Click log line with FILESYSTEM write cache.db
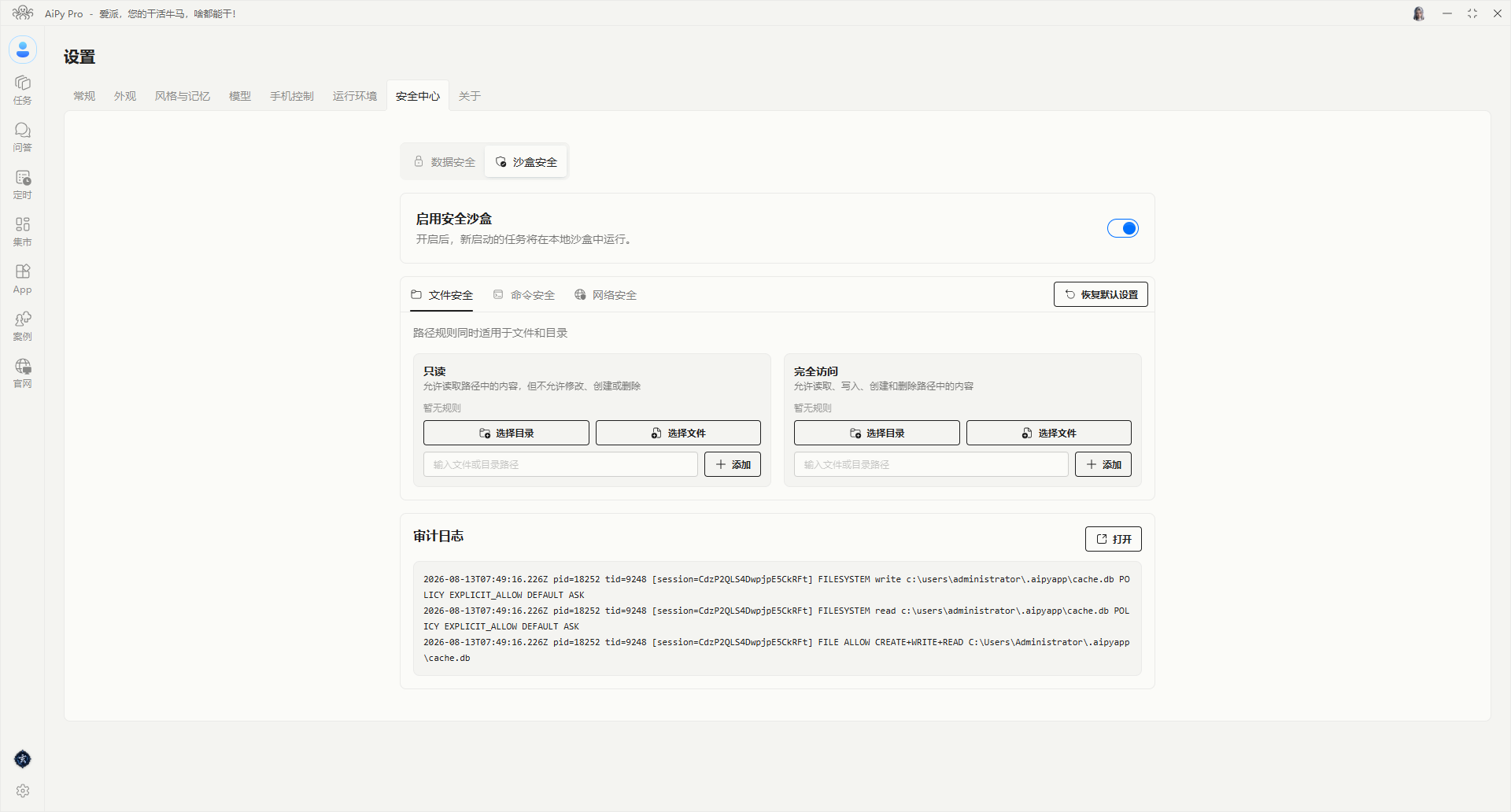Viewport: 1511px width, 812px height. click(x=777, y=587)
